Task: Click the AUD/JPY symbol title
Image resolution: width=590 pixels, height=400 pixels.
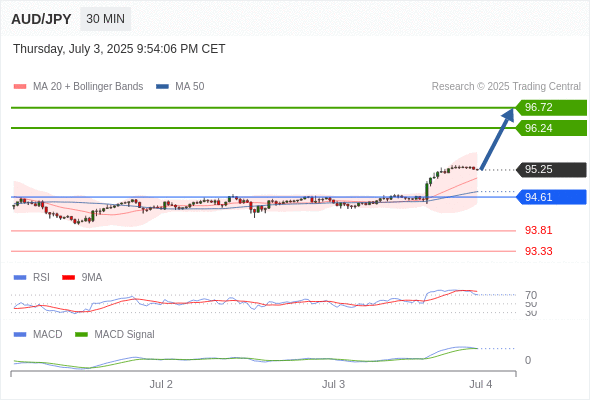Action: (41, 19)
